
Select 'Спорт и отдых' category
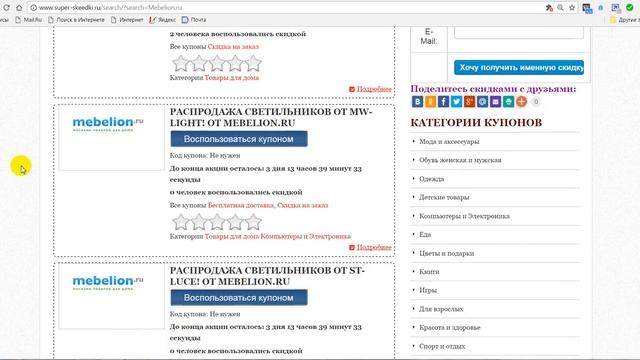[x=442, y=346]
